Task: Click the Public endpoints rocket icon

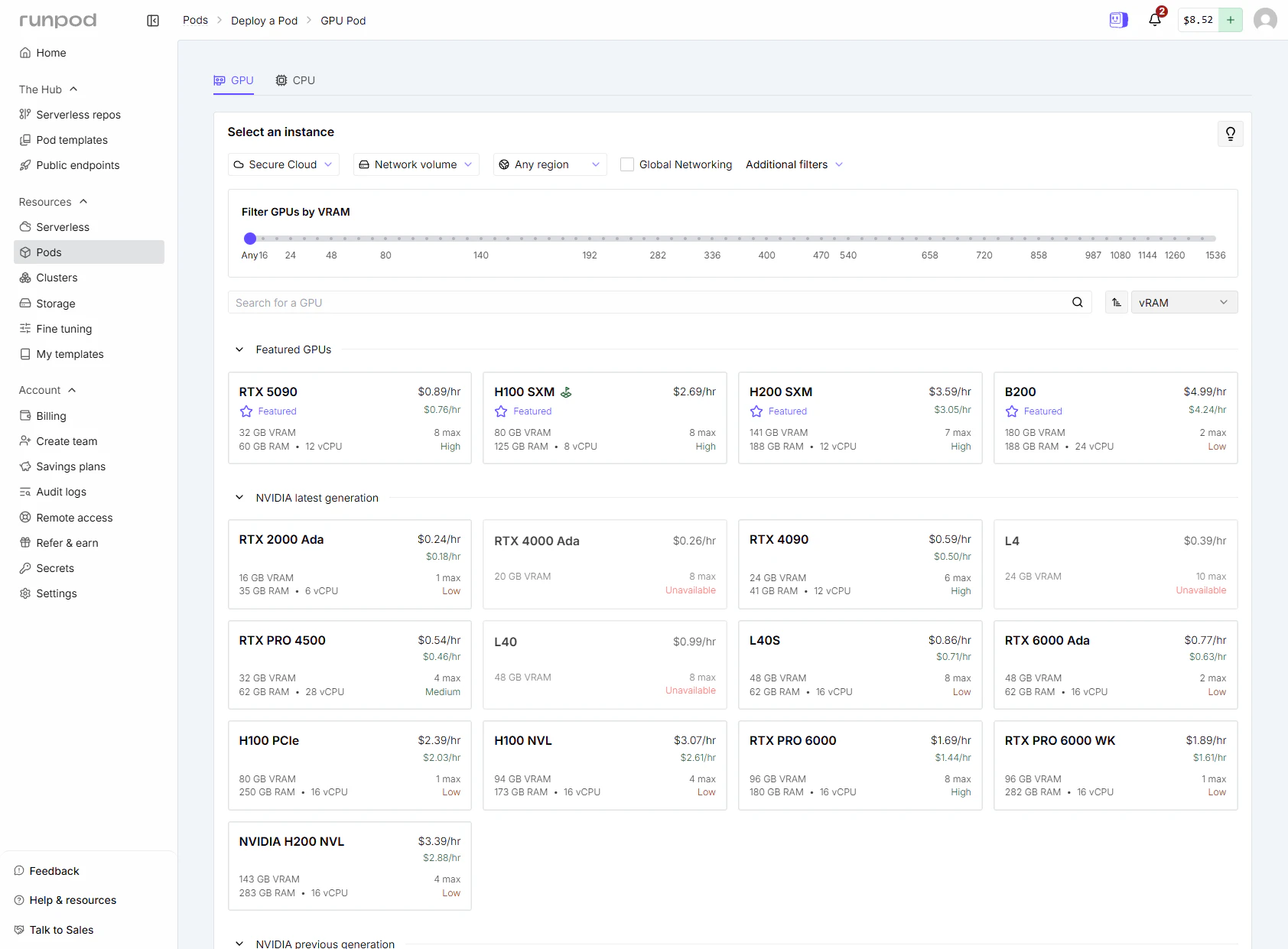Action: click(x=25, y=165)
